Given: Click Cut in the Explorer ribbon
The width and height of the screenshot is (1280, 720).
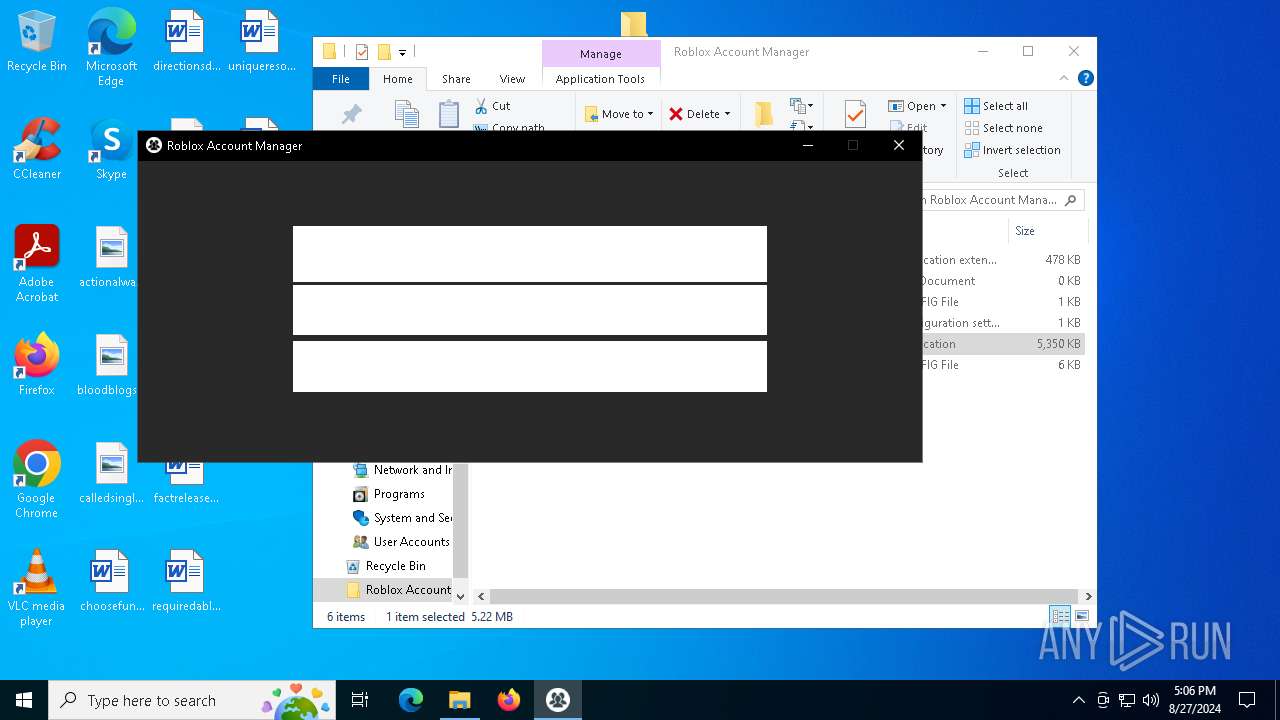Looking at the screenshot, I should pos(493,106).
